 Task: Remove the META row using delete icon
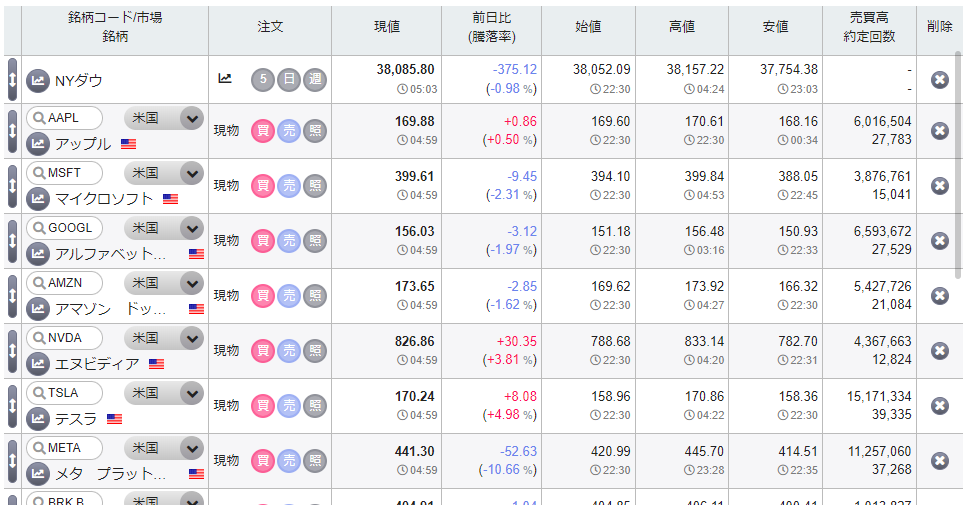click(939, 460)
